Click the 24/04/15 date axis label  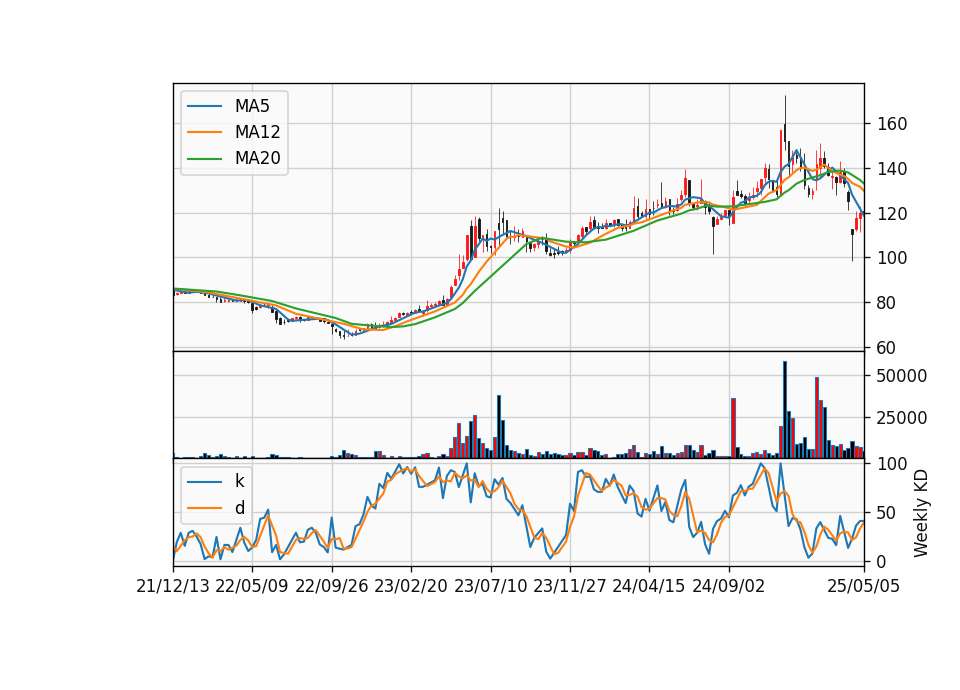[649, 587]
